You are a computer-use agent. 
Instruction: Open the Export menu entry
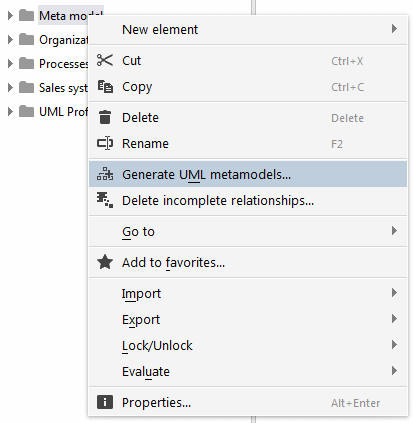[x=248, y=319]
